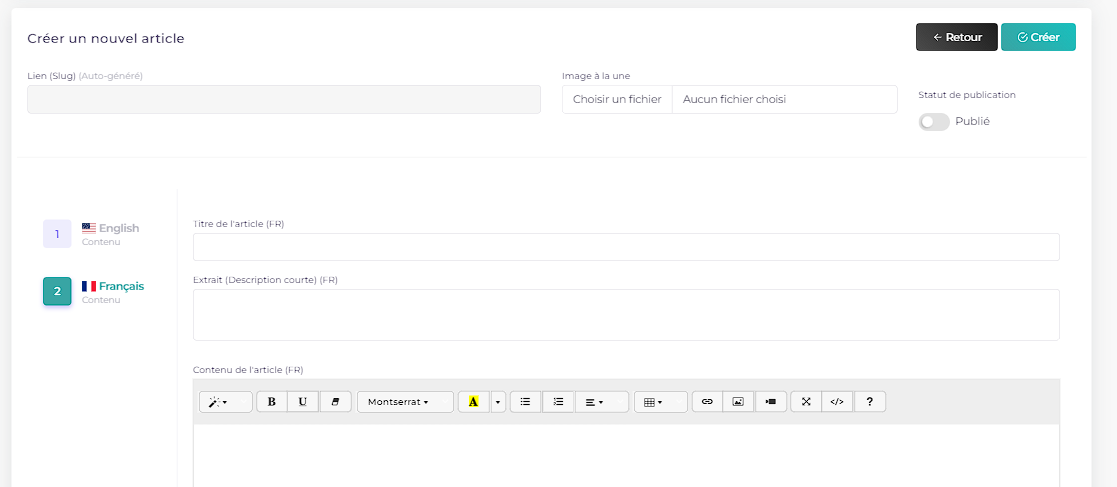1117x487 pixels.
Task: Click the 'Statut de publication' label
Action: point(967,95)
